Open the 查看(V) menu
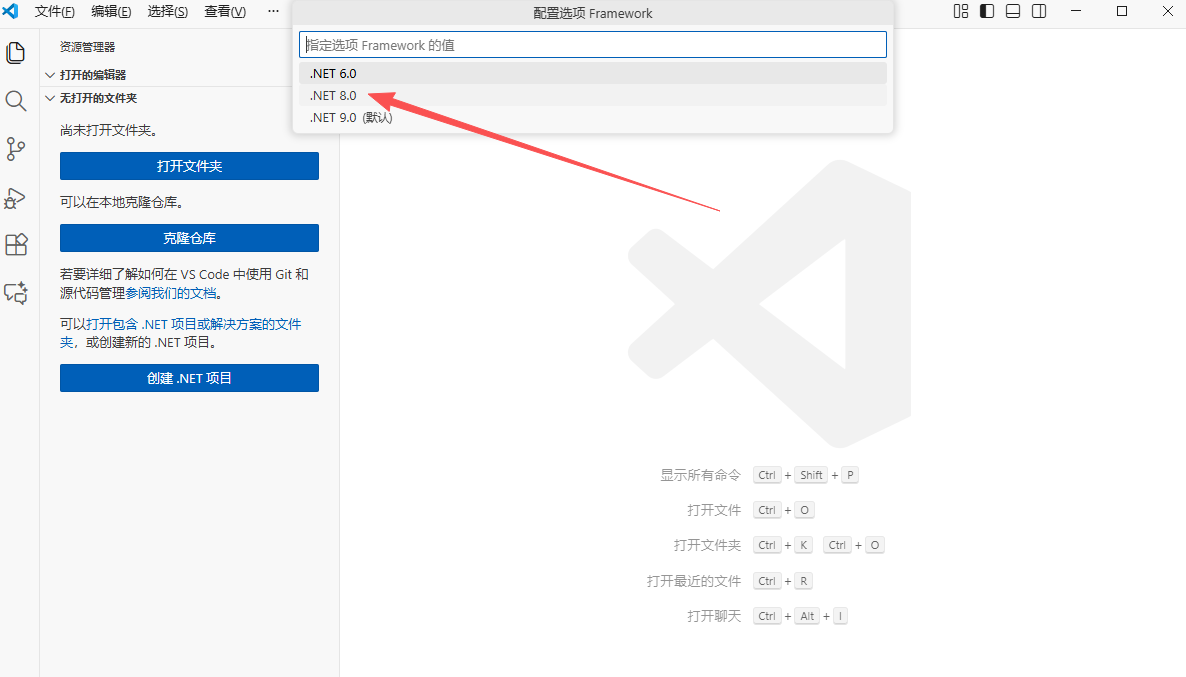This screenshot has height=677, width=1186. click(225, 11)
